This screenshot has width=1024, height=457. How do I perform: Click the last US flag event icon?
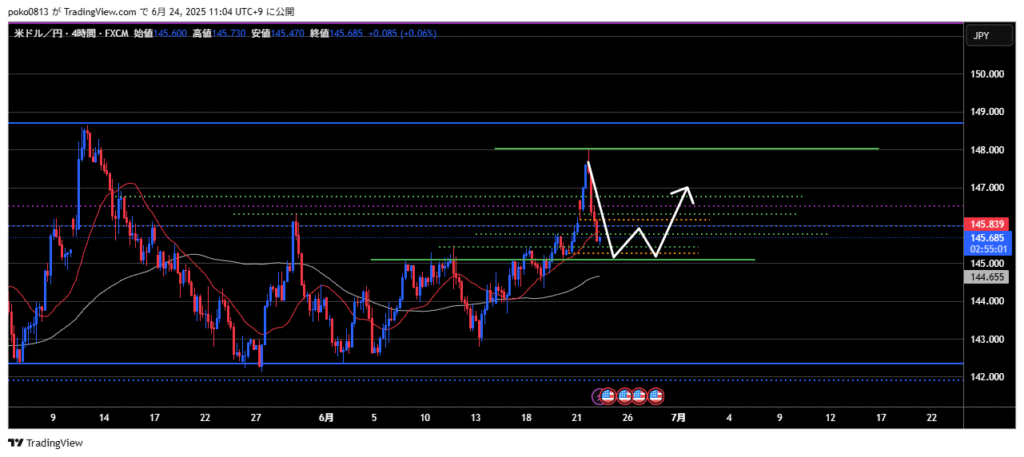pos(657,397)
